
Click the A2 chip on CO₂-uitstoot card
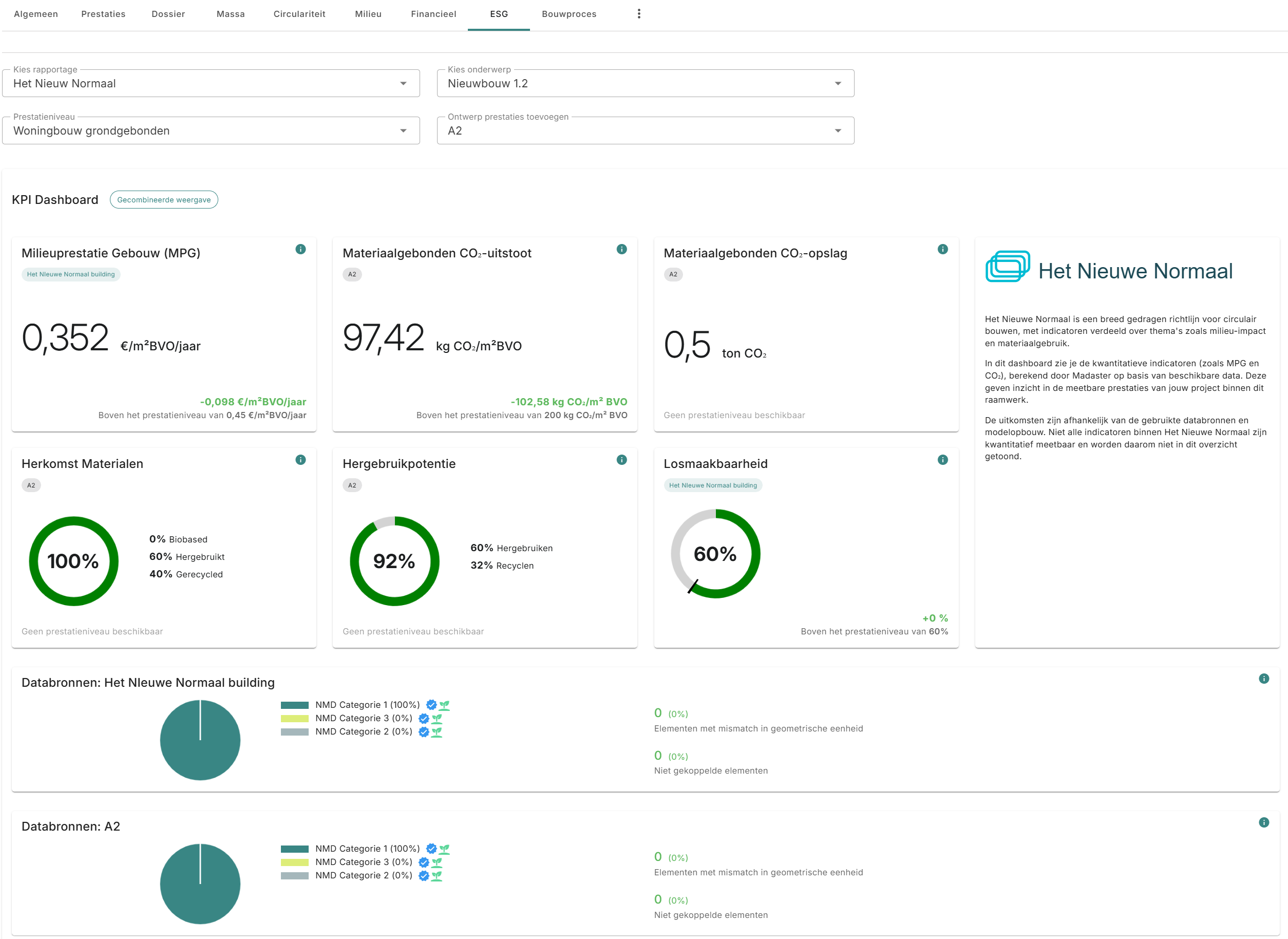352,274
